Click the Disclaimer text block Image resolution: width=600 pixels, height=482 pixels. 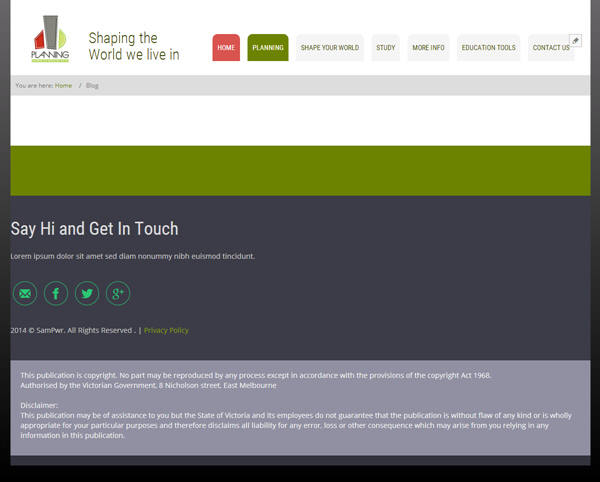296,420
